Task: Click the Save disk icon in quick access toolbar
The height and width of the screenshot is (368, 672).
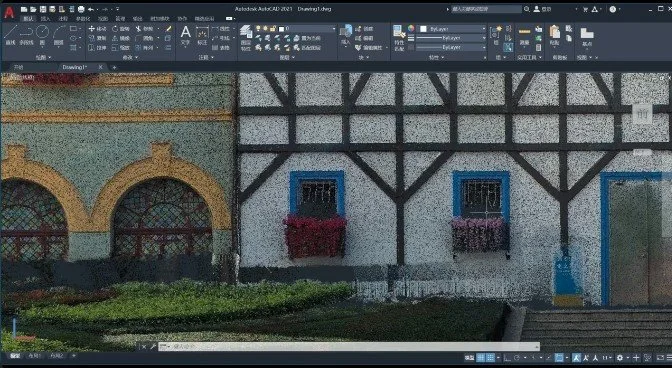Action: click(43, 9)
